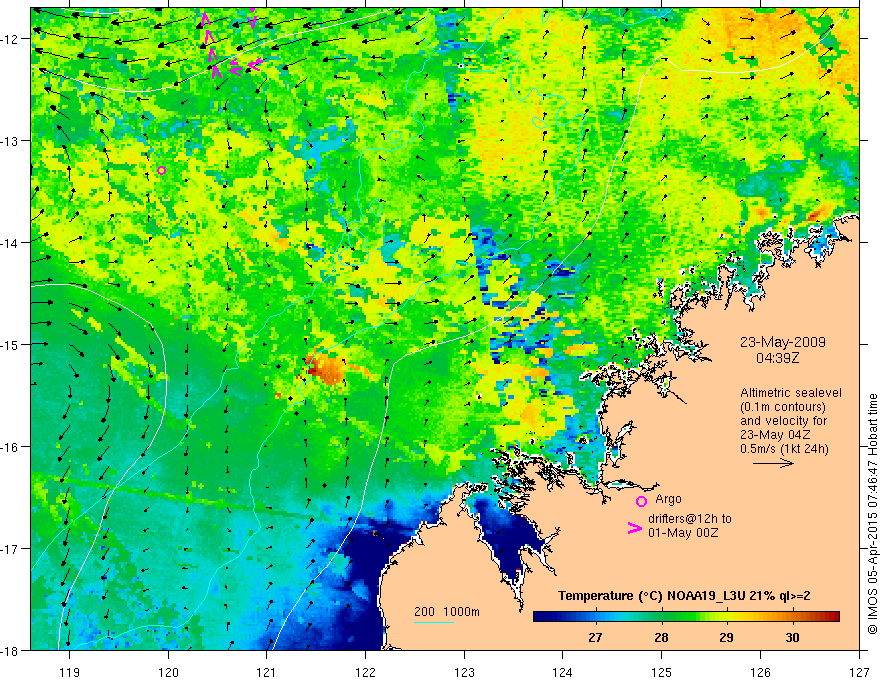The image size is (880, 680).
Task: Click the -16 latitude axis label
Action: [x=11, y=447]
